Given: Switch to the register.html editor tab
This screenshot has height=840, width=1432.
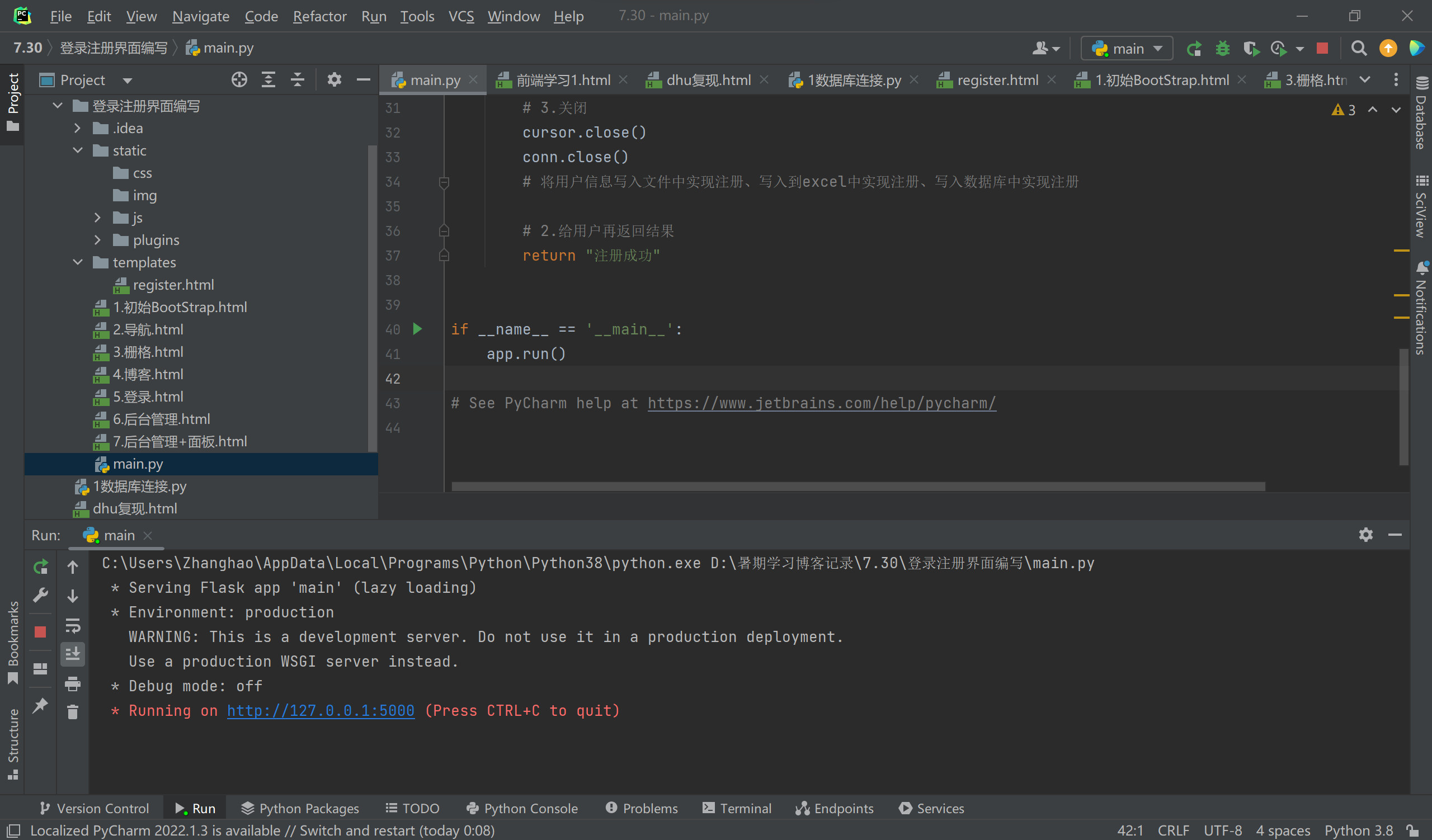Looking at the screenshot, I should (997, 80).
